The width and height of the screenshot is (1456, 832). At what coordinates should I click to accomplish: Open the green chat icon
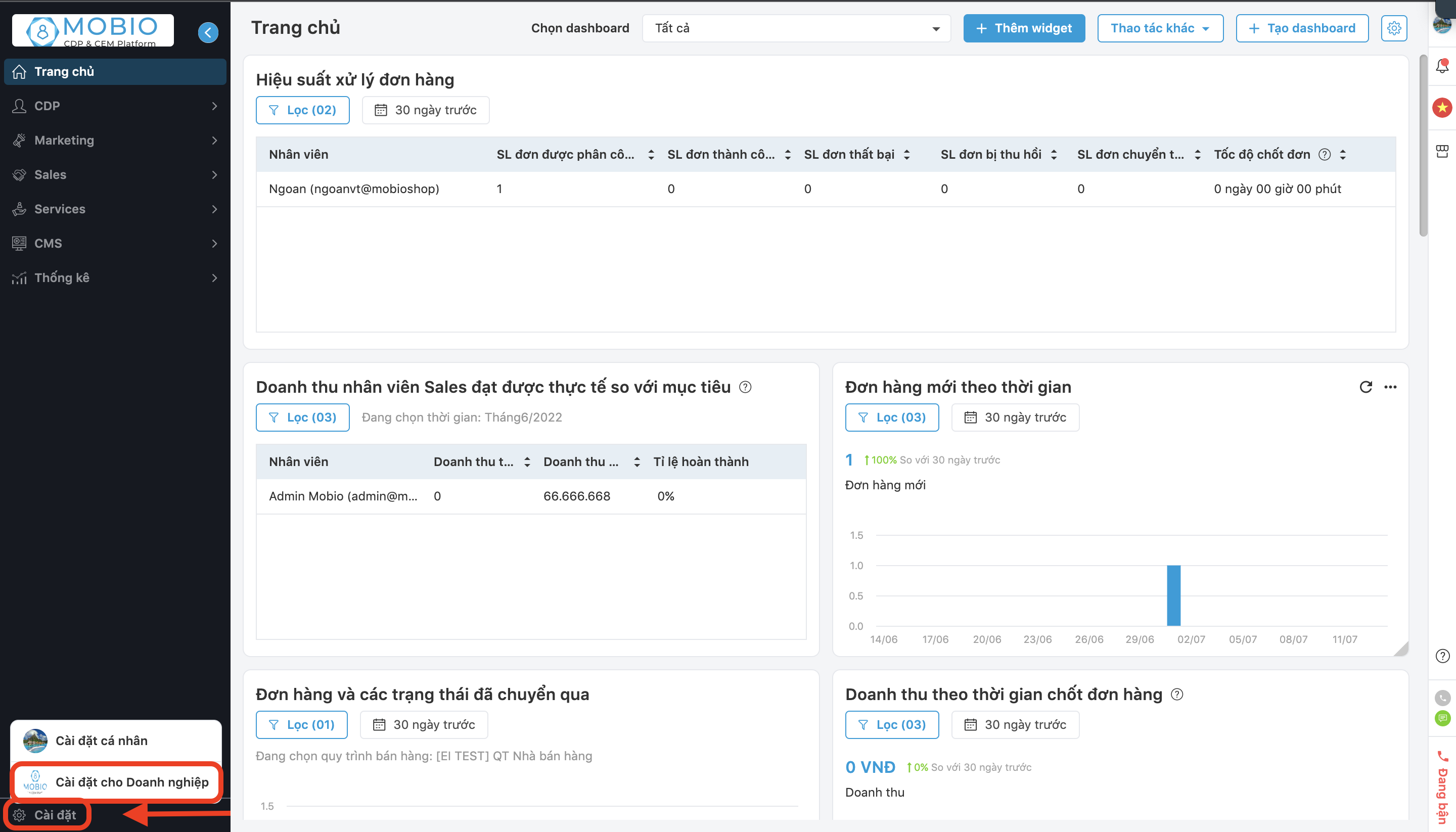pyautogui.click(x=1442, y=718)
